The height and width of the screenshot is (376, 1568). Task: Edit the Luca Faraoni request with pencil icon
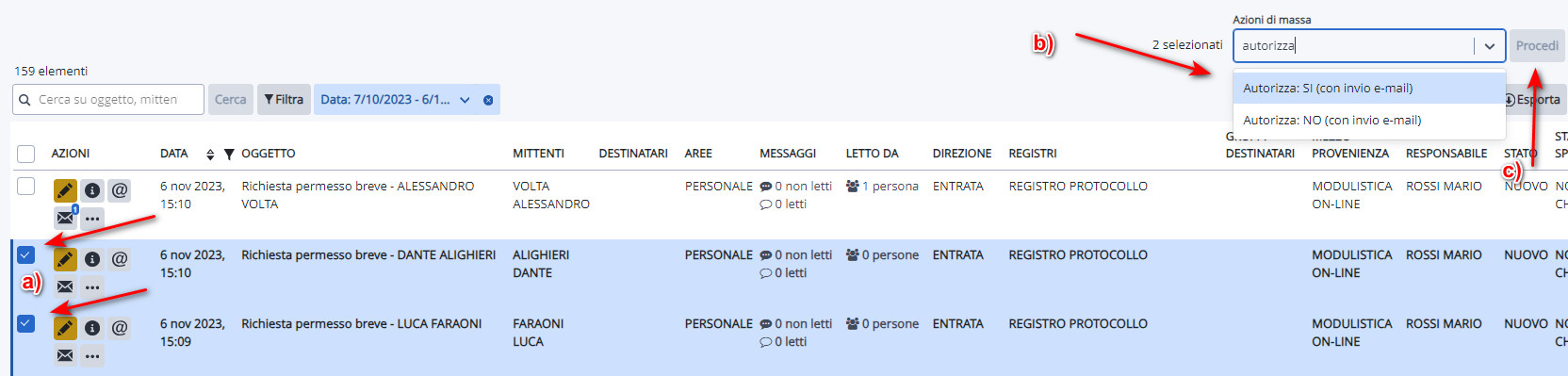click(x=65, y=328)
